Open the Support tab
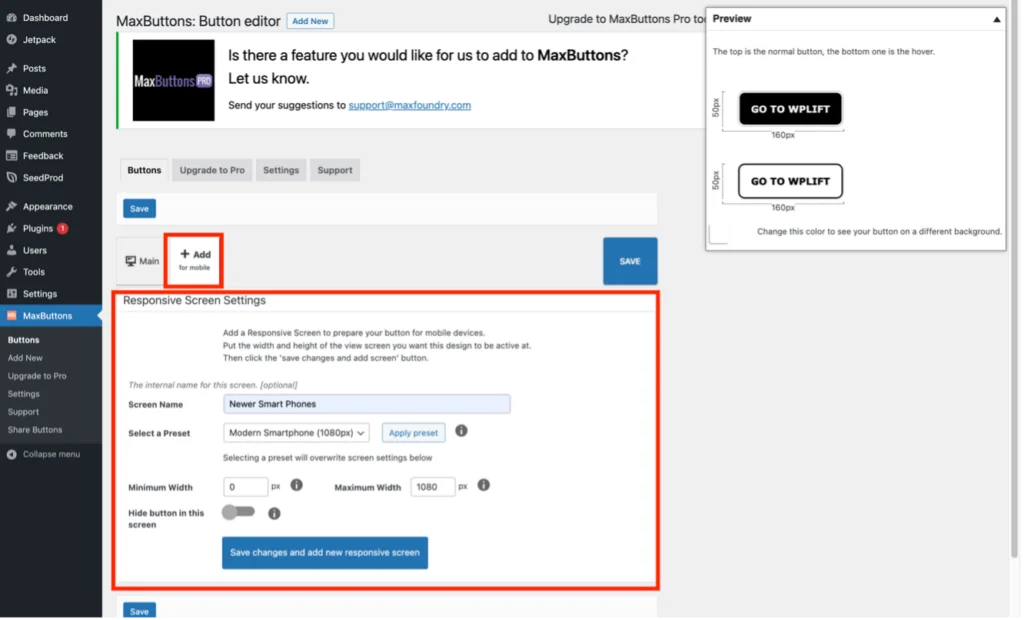The height and width of the screenshot is (620, 1024). tap(336, 171)
